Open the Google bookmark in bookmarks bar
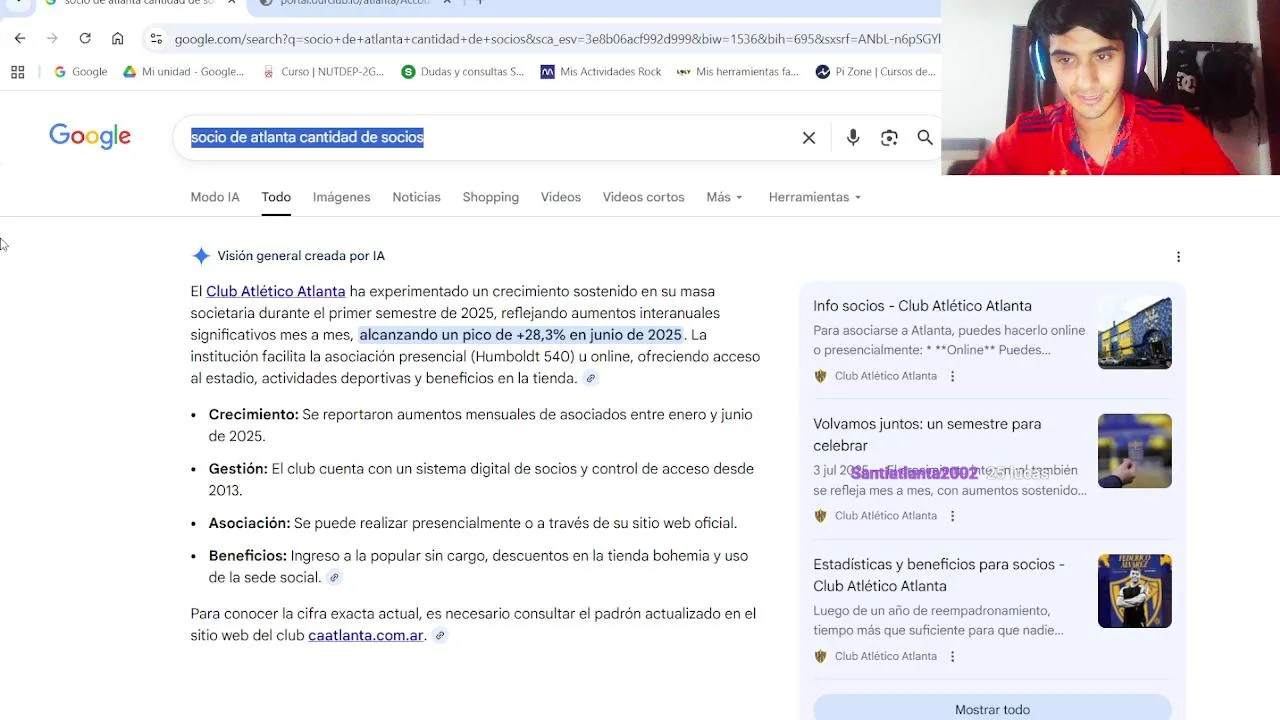The height and width of the screenshot is (720, 1280). tap(80, 72)
